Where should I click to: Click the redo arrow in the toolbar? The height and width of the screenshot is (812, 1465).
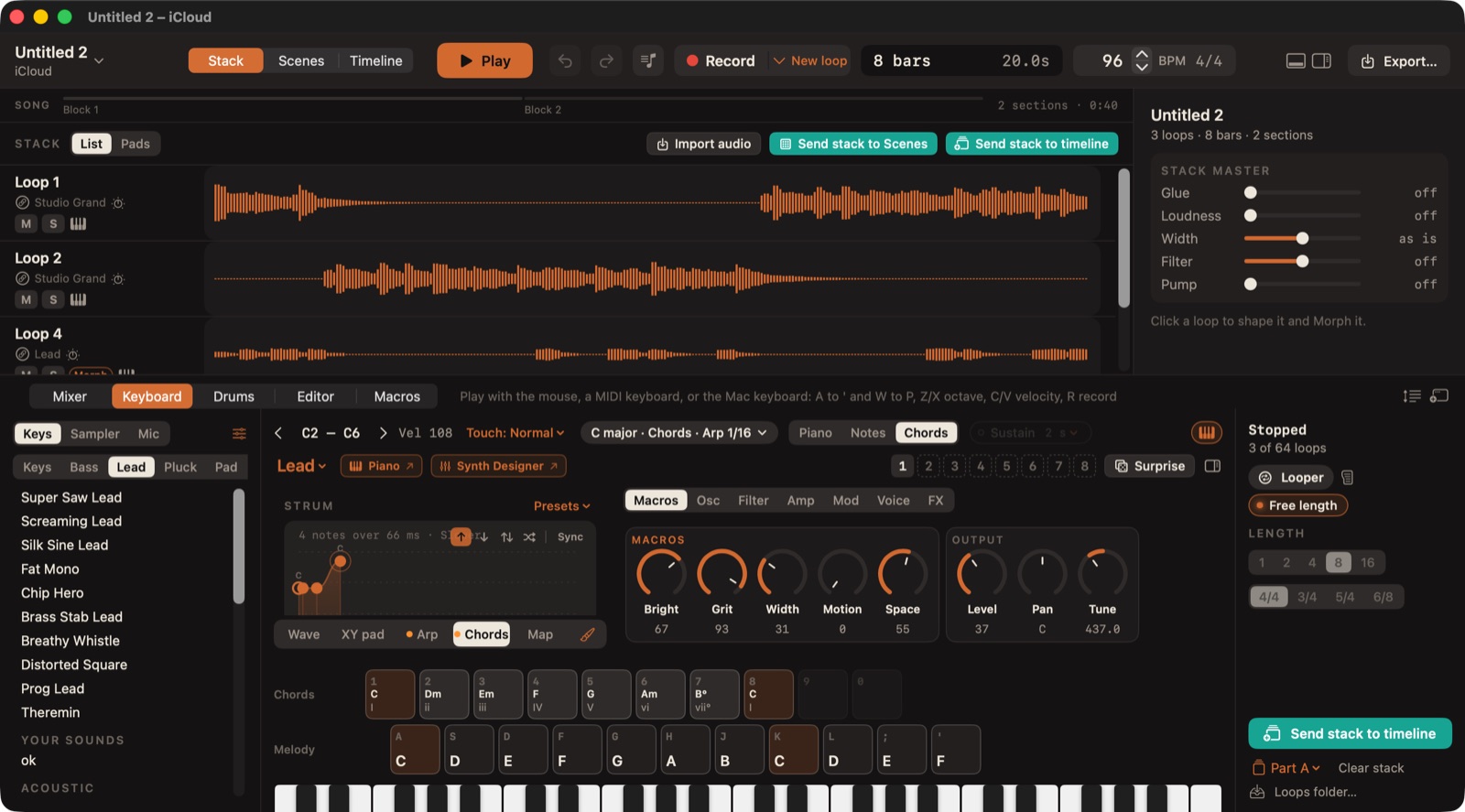[x=606, y=60]
